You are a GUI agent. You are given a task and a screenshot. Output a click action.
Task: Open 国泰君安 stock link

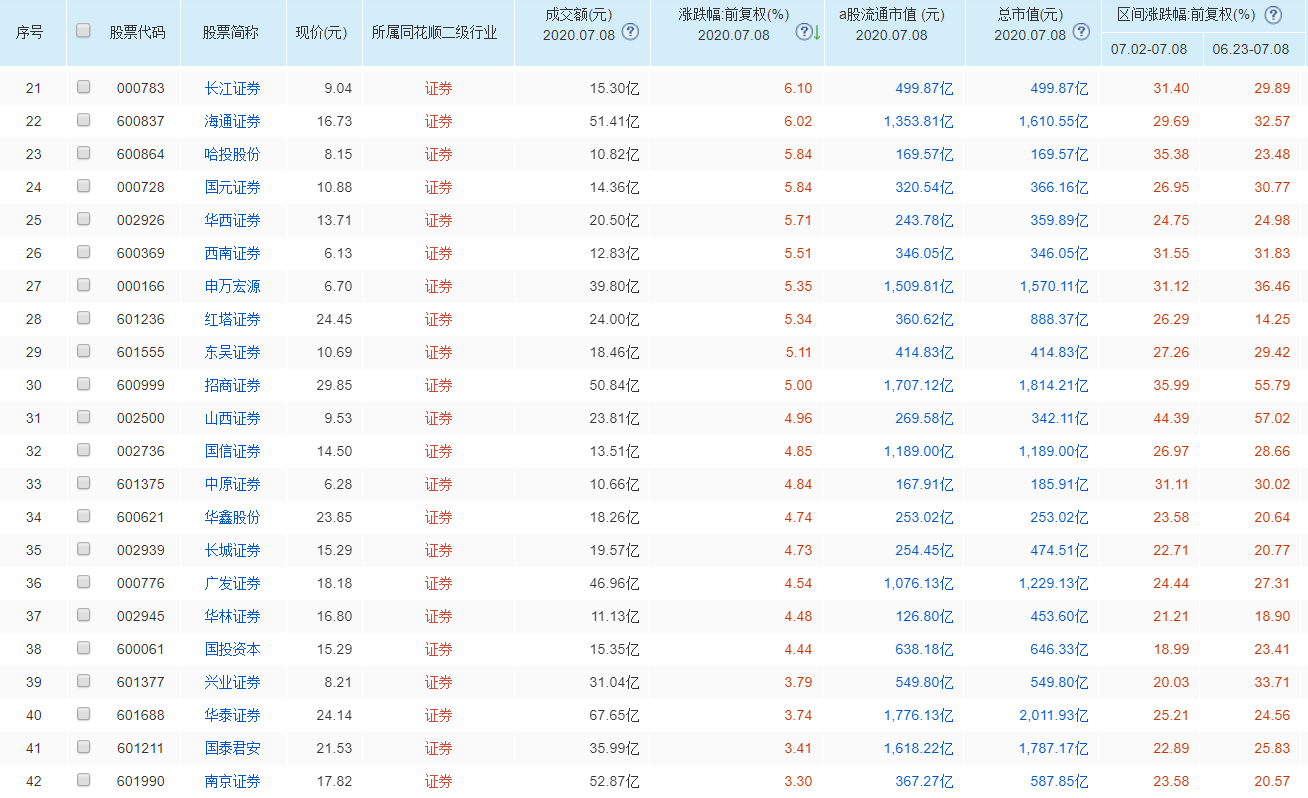coord(233,748)
